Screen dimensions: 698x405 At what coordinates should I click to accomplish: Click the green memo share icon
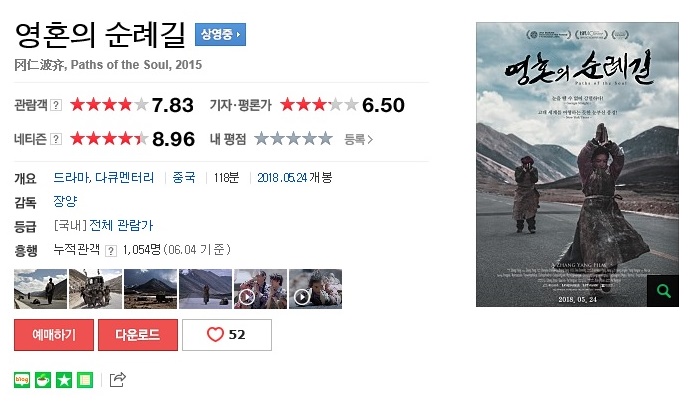tap(85, 380)
